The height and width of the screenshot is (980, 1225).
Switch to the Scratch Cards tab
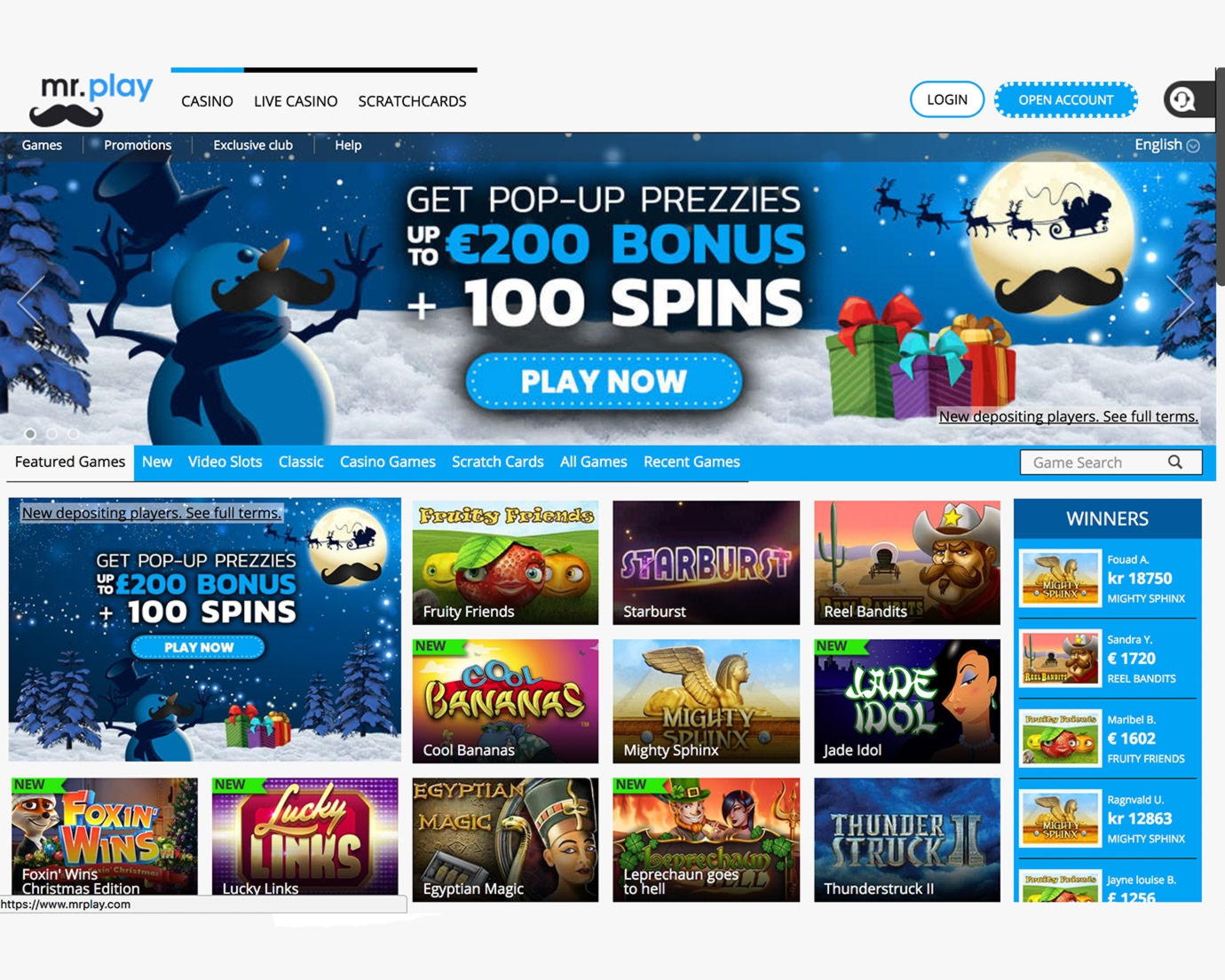click(x=497, y=462)
